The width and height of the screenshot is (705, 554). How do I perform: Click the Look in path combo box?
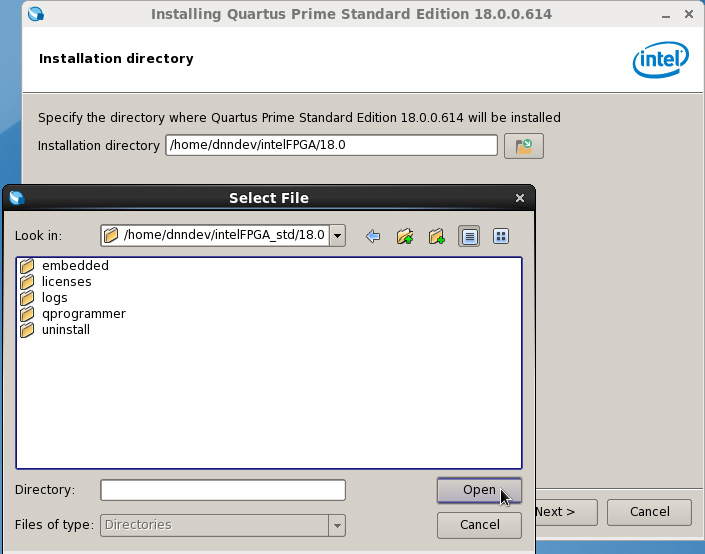[x=223, y=236]
